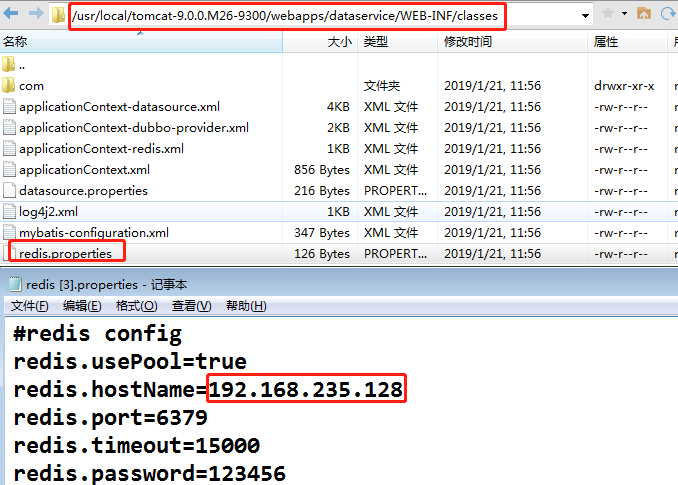
Task: Click the back navigation arrow
Action: coord(11,15)
